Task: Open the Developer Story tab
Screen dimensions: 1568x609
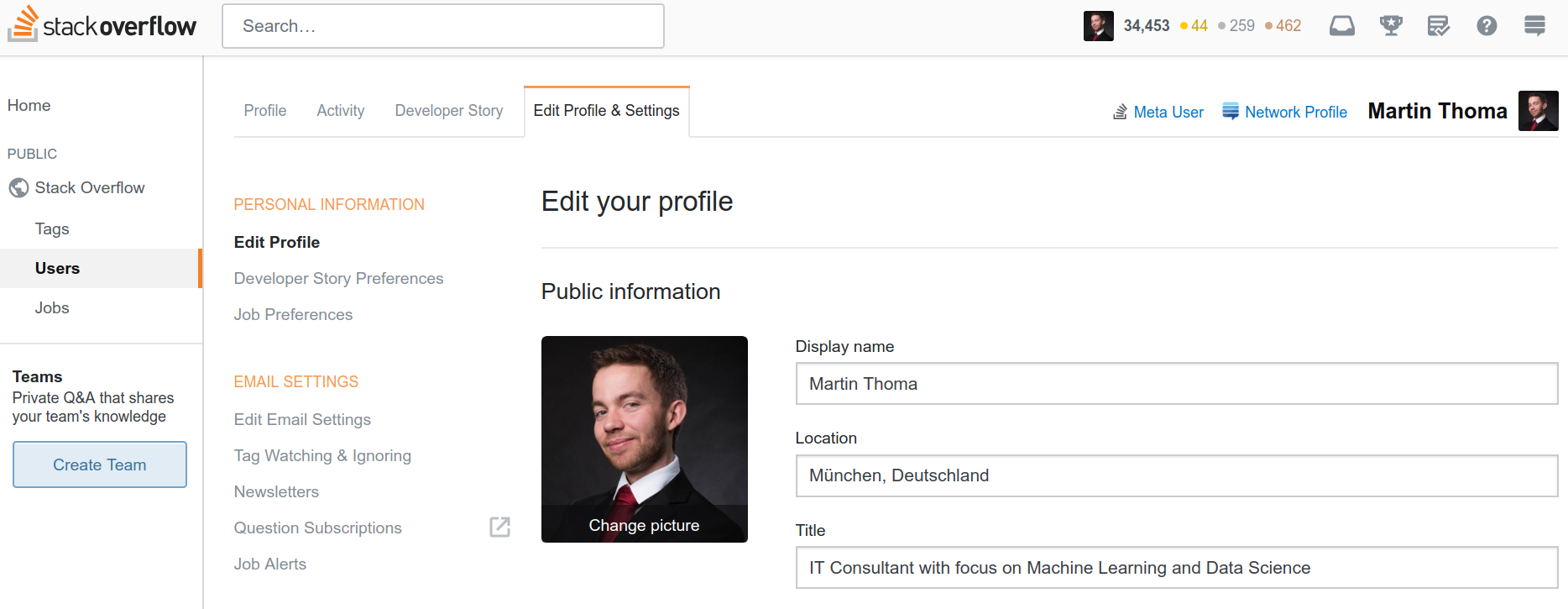Action: pos(448,110)
